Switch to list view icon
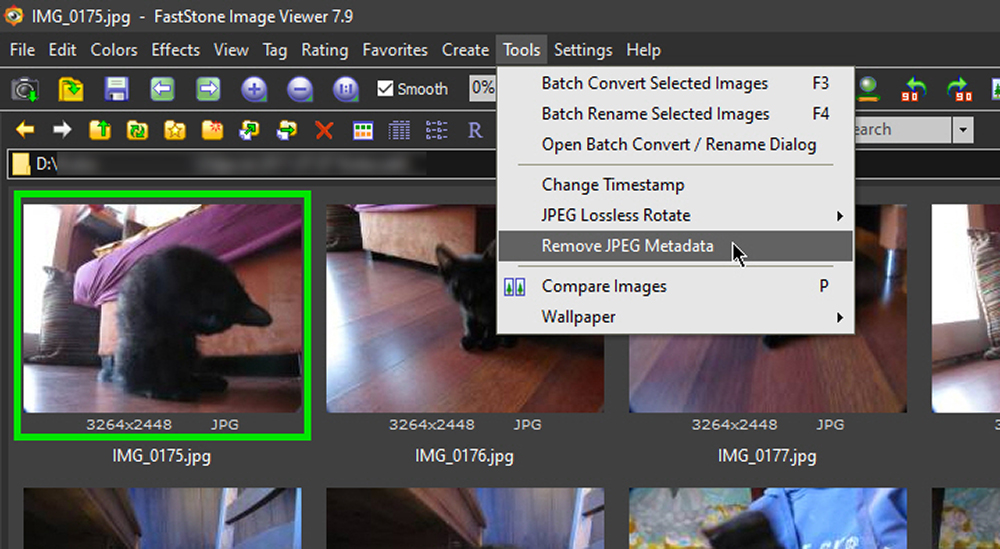This screenshot has height=549, width=1000. 436,130
